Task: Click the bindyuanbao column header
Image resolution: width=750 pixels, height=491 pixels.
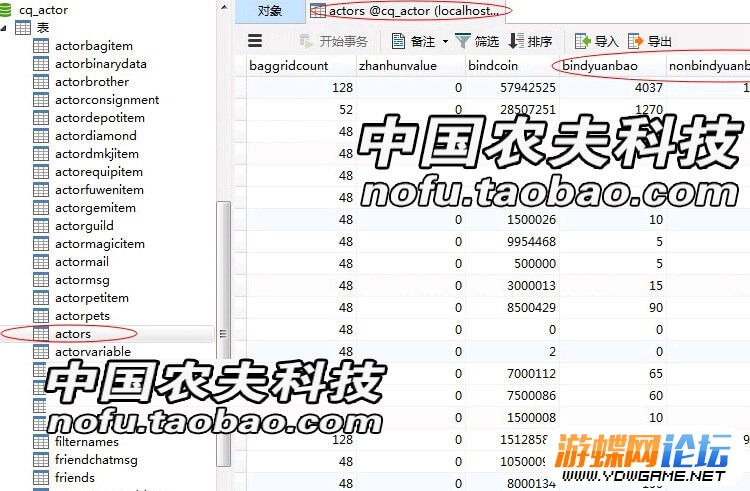Action: point(613,65)
